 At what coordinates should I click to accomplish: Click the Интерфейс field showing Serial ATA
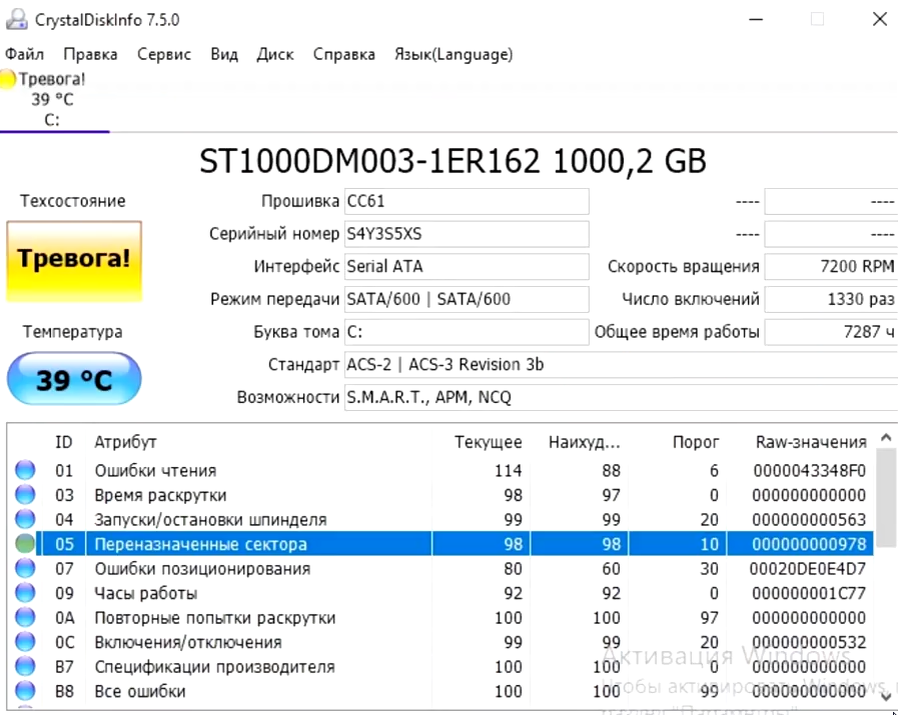pos(467,267)
